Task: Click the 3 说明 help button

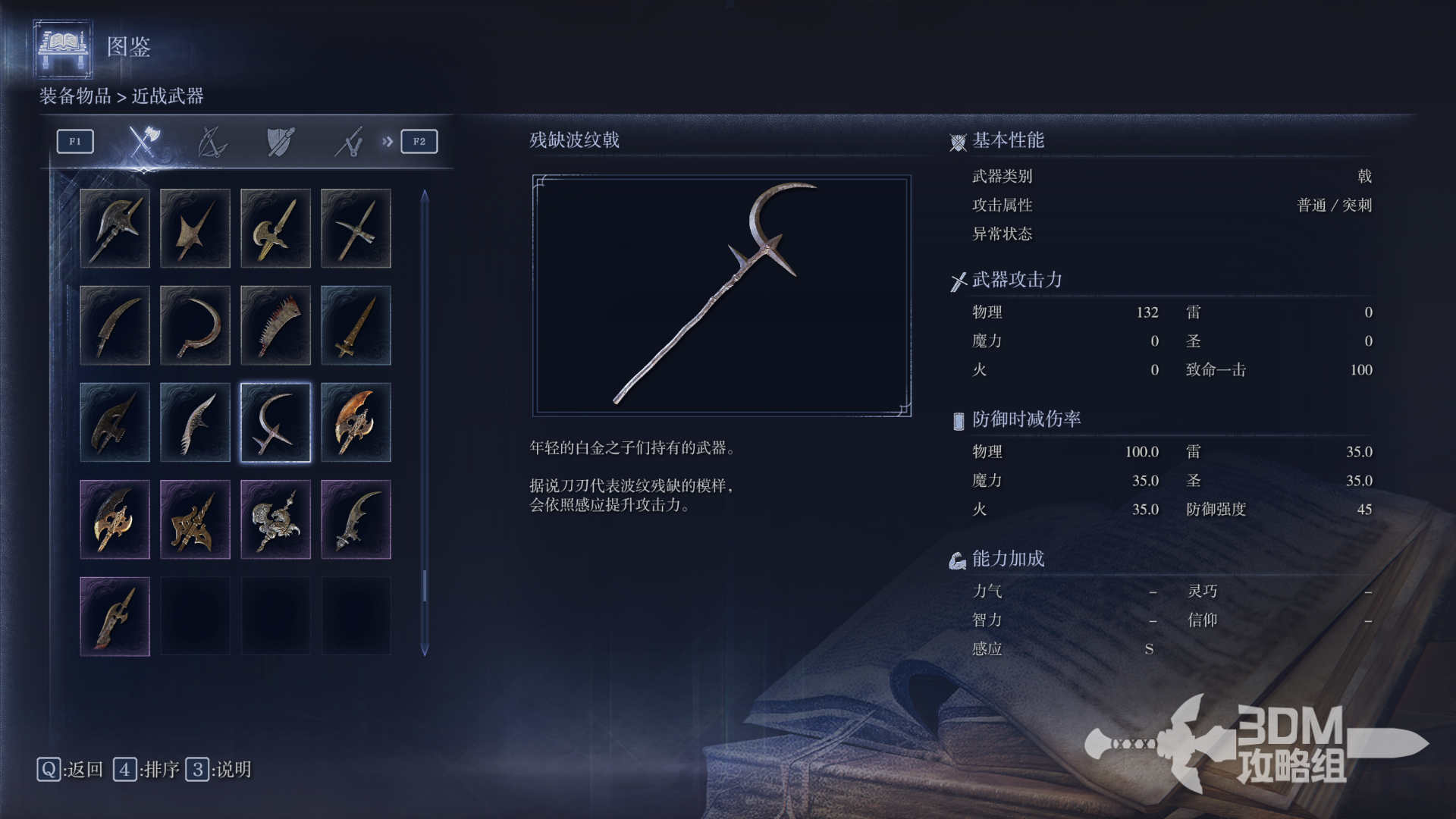Action: pos(218,770)
